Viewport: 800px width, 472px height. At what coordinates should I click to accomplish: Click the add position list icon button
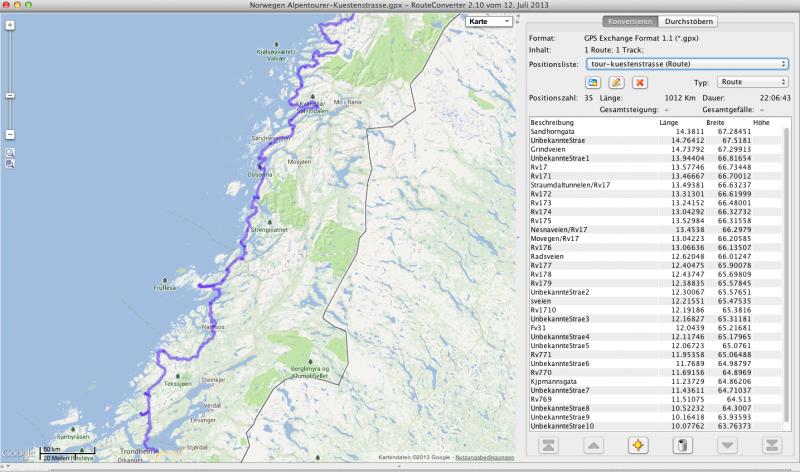click(593, 81)
